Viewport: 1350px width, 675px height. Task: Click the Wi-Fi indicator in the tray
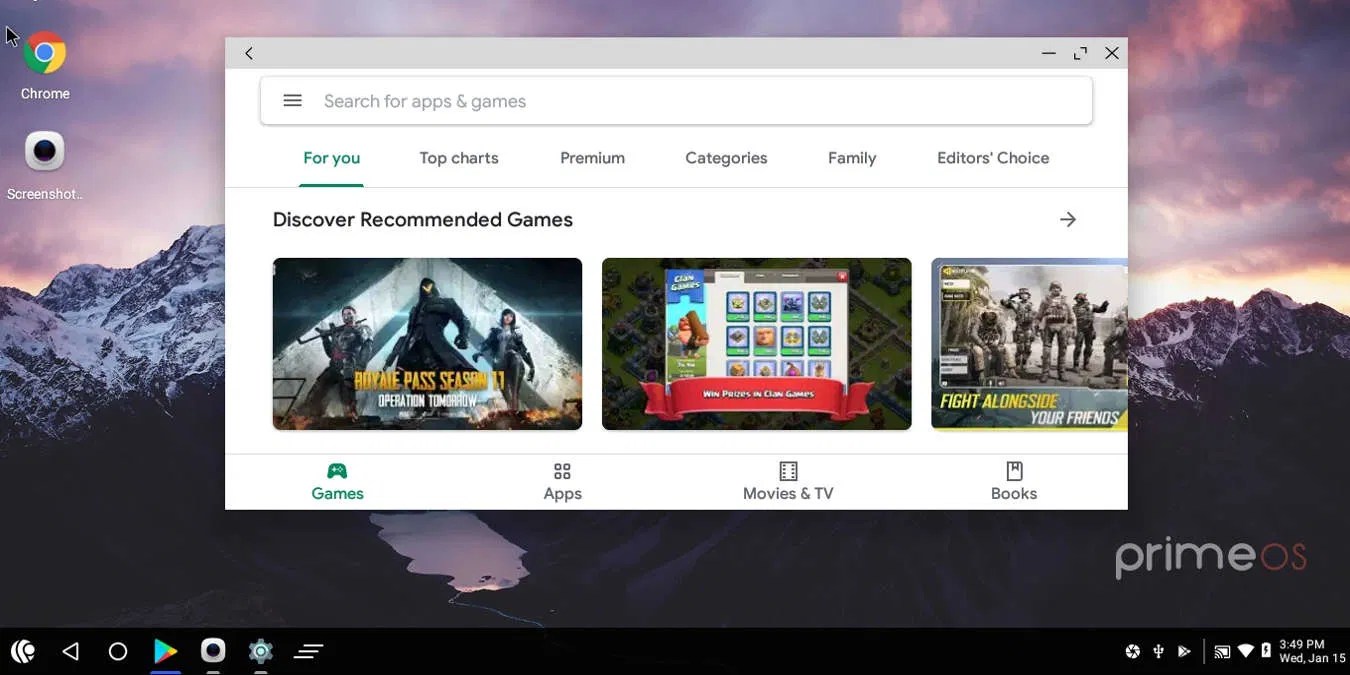[1245, 651]
